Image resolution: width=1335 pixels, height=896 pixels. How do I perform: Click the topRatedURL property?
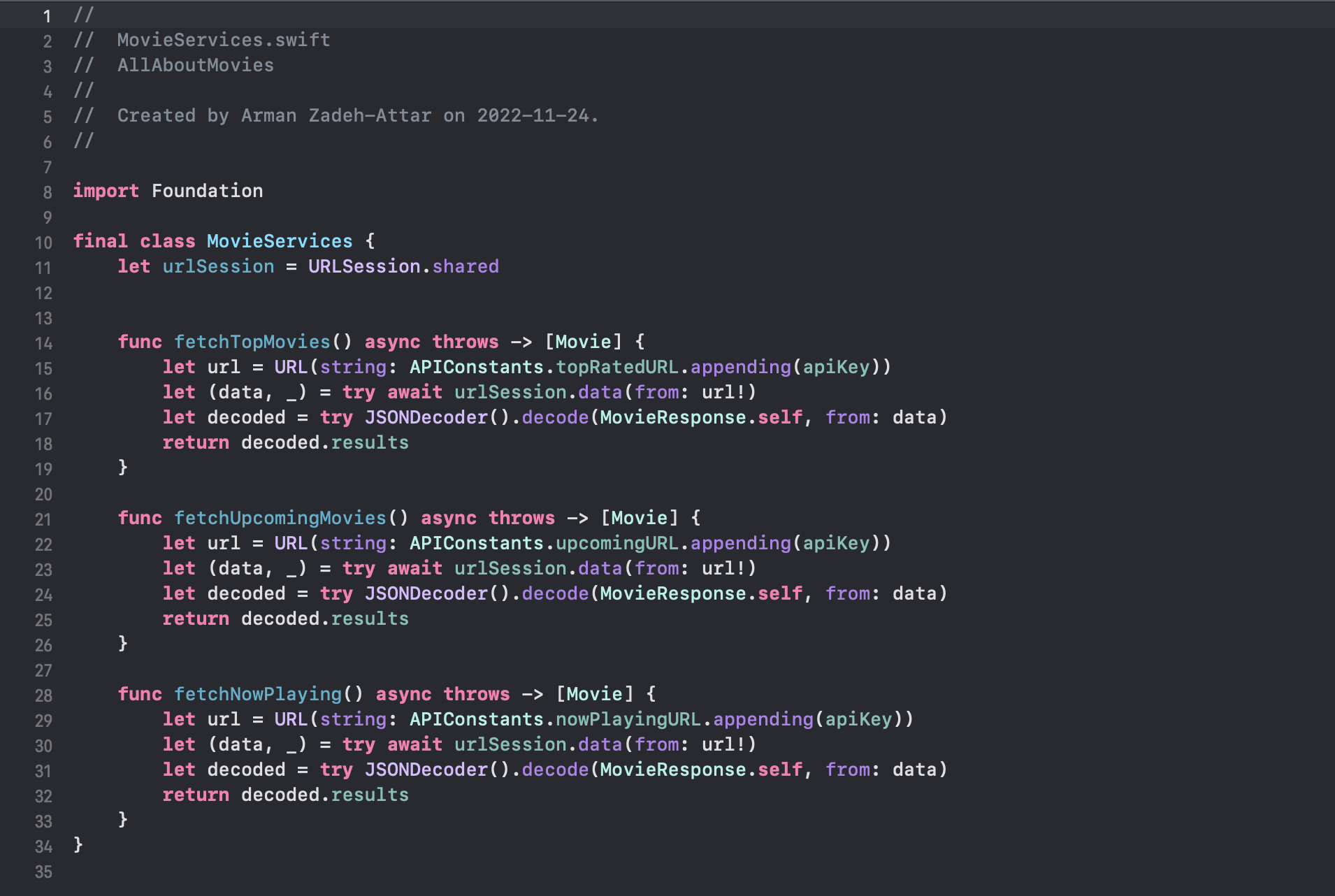(616, 367)
